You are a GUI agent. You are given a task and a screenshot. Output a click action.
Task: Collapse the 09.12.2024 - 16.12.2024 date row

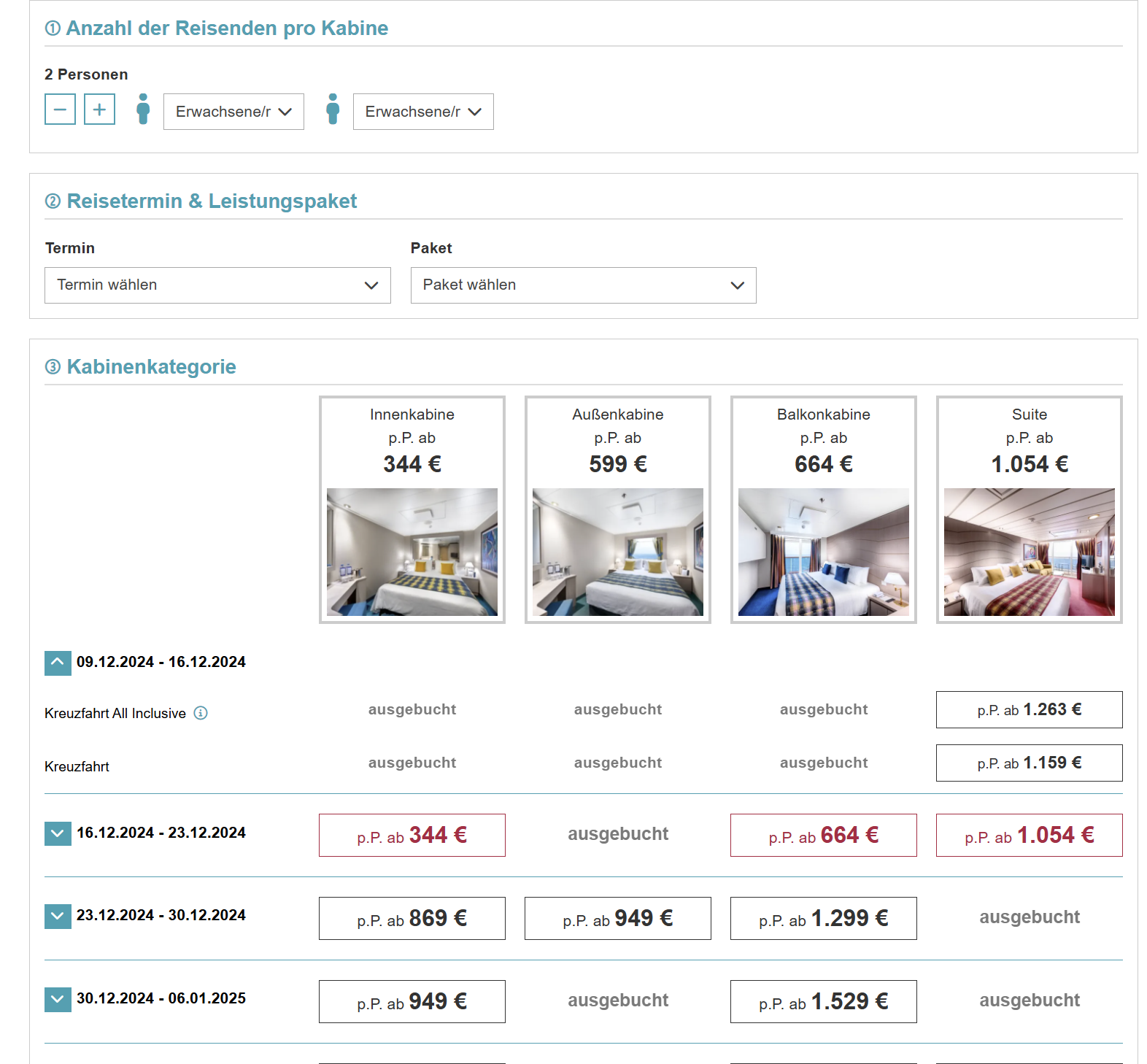point(58,663)
